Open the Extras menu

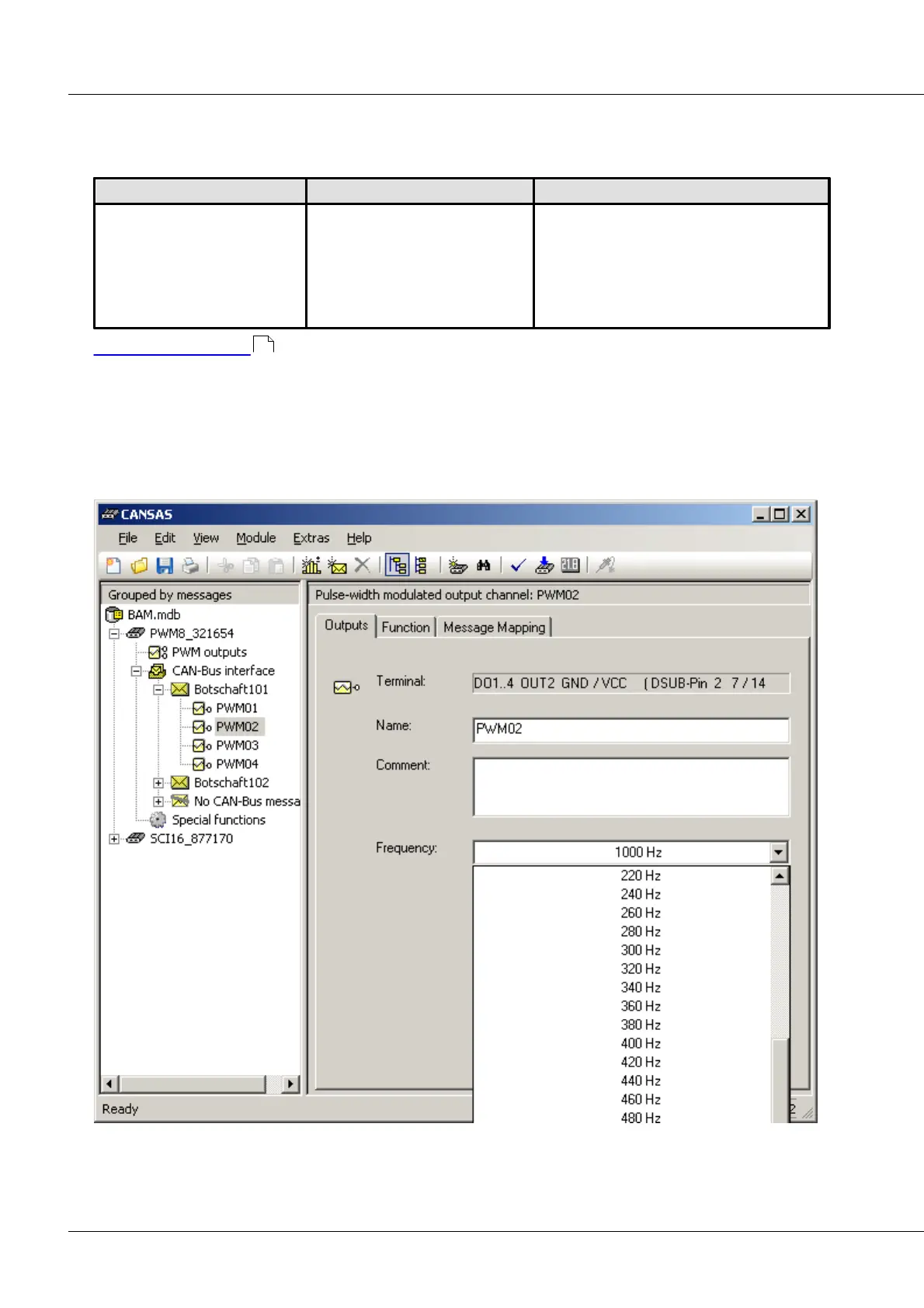point(311,537)
